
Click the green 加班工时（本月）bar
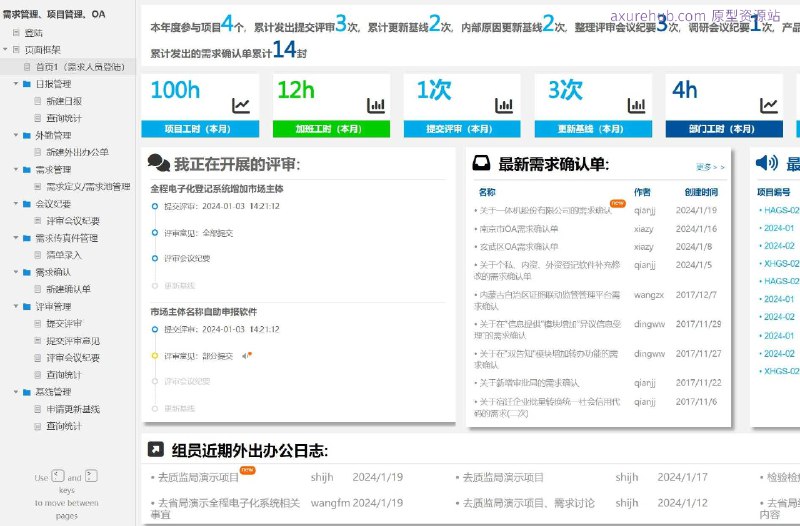click(x=332, y=129)
